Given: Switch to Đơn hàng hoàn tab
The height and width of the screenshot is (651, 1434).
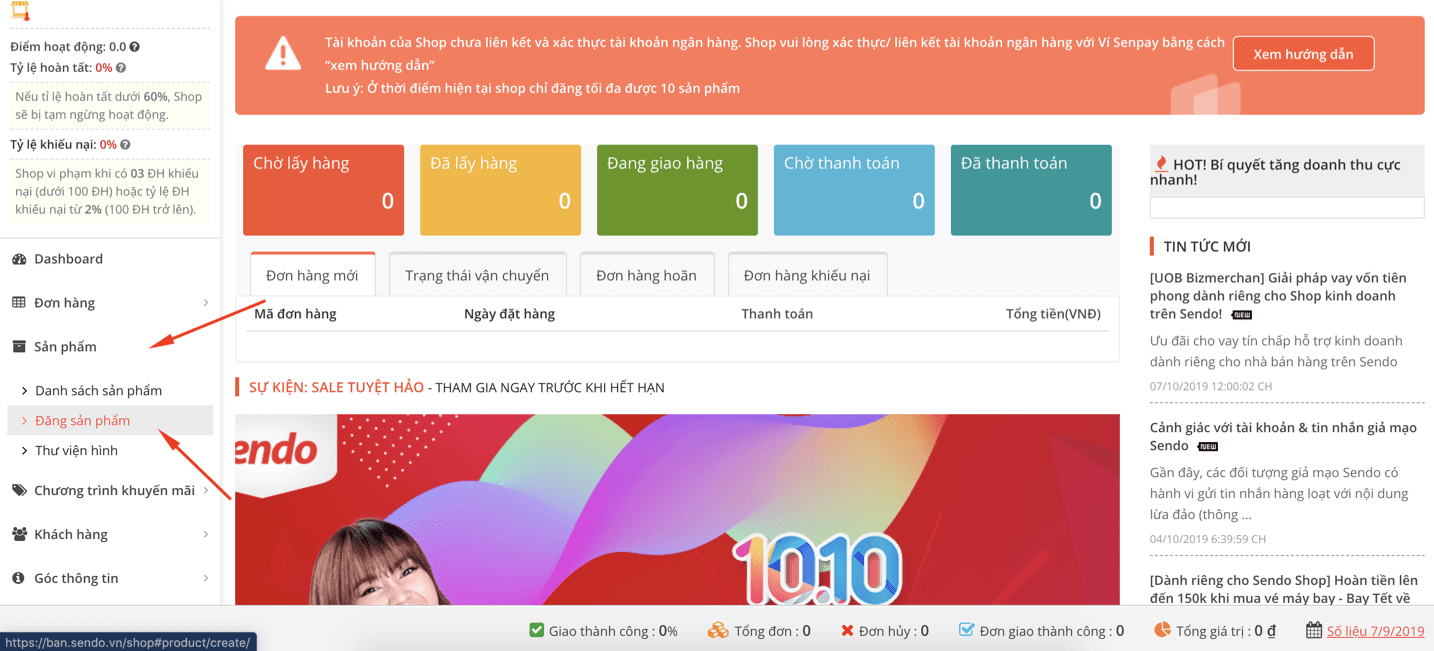Looking at the screenshot, I should (646, 275).
